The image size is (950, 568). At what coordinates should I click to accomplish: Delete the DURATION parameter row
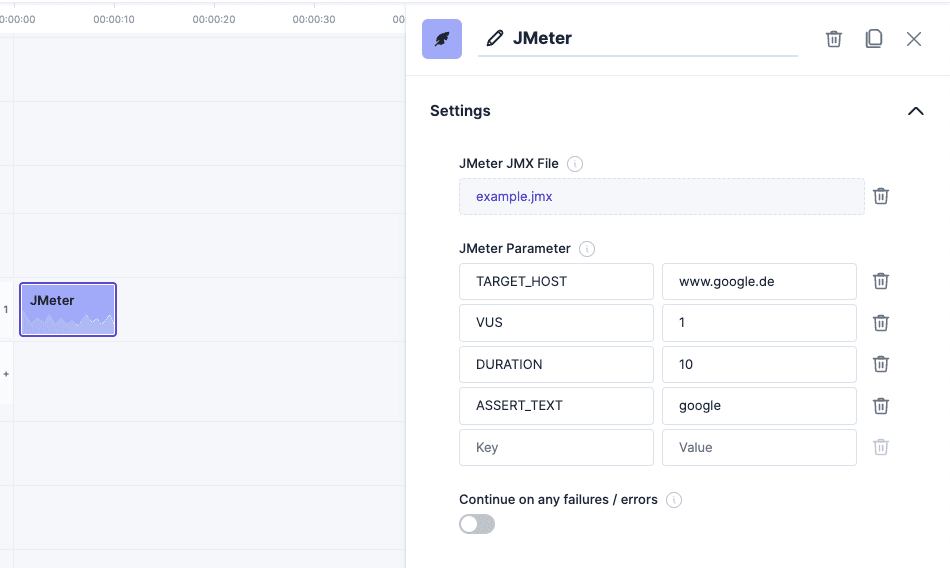(881, 364)
